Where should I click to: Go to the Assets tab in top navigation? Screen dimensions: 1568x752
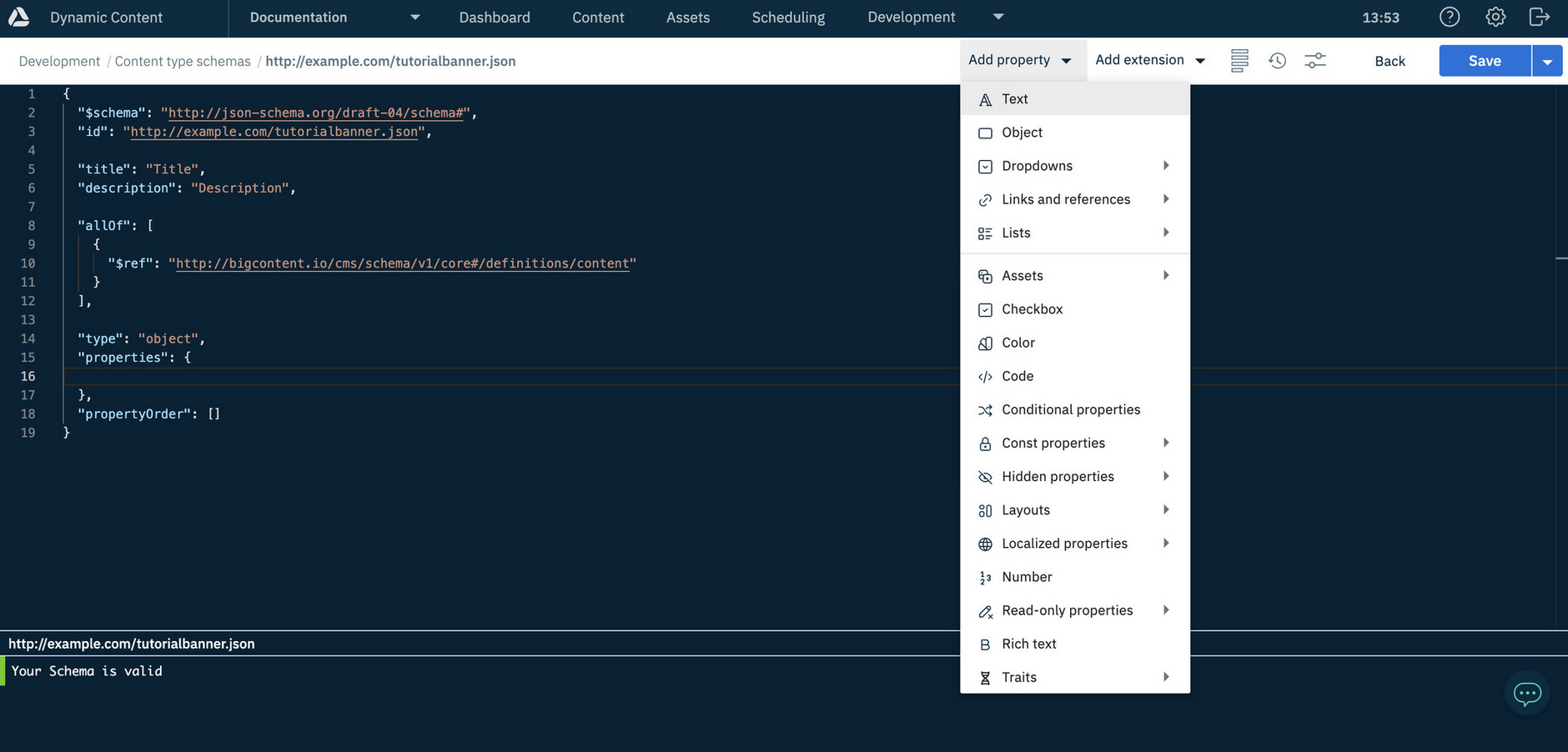point(688,18)
